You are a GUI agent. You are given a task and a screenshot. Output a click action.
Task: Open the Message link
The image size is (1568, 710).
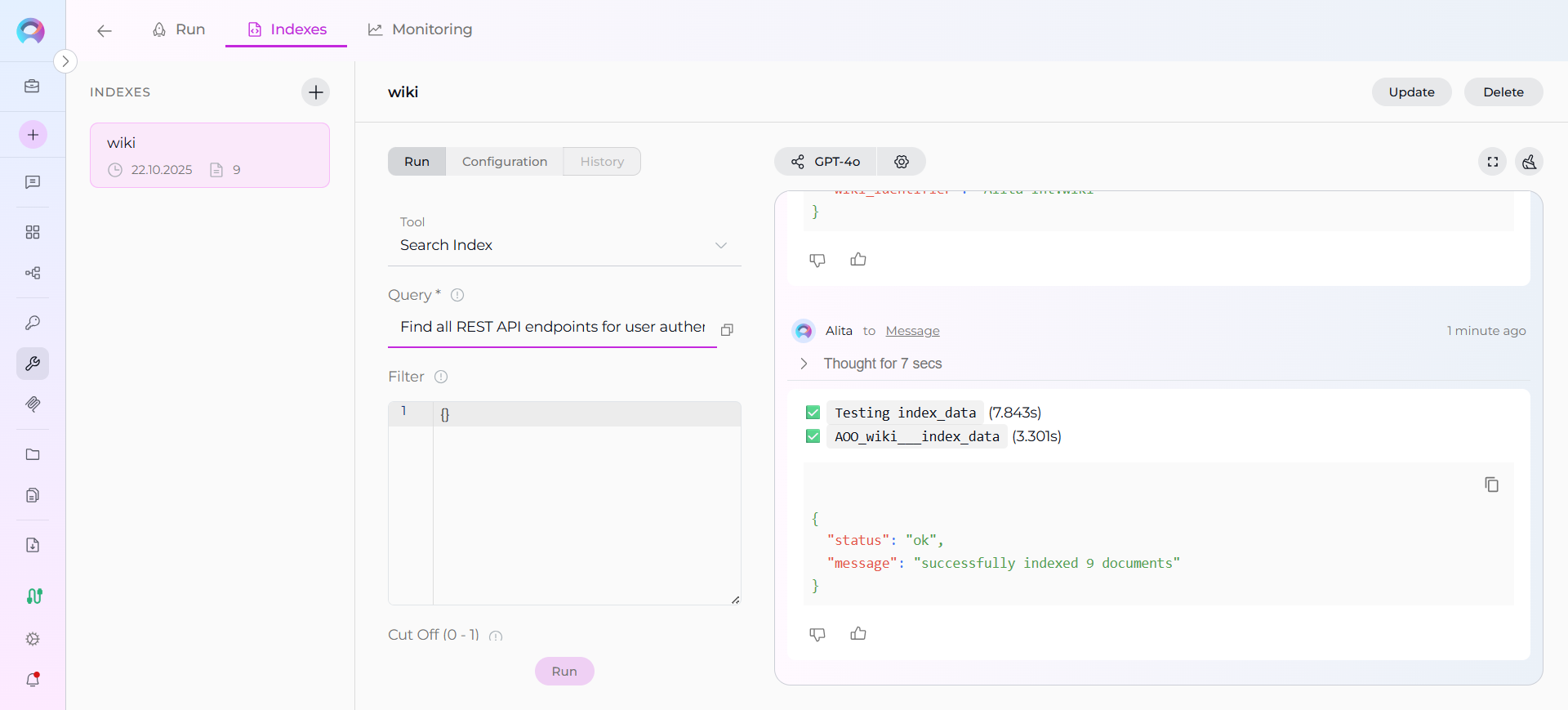912,331
